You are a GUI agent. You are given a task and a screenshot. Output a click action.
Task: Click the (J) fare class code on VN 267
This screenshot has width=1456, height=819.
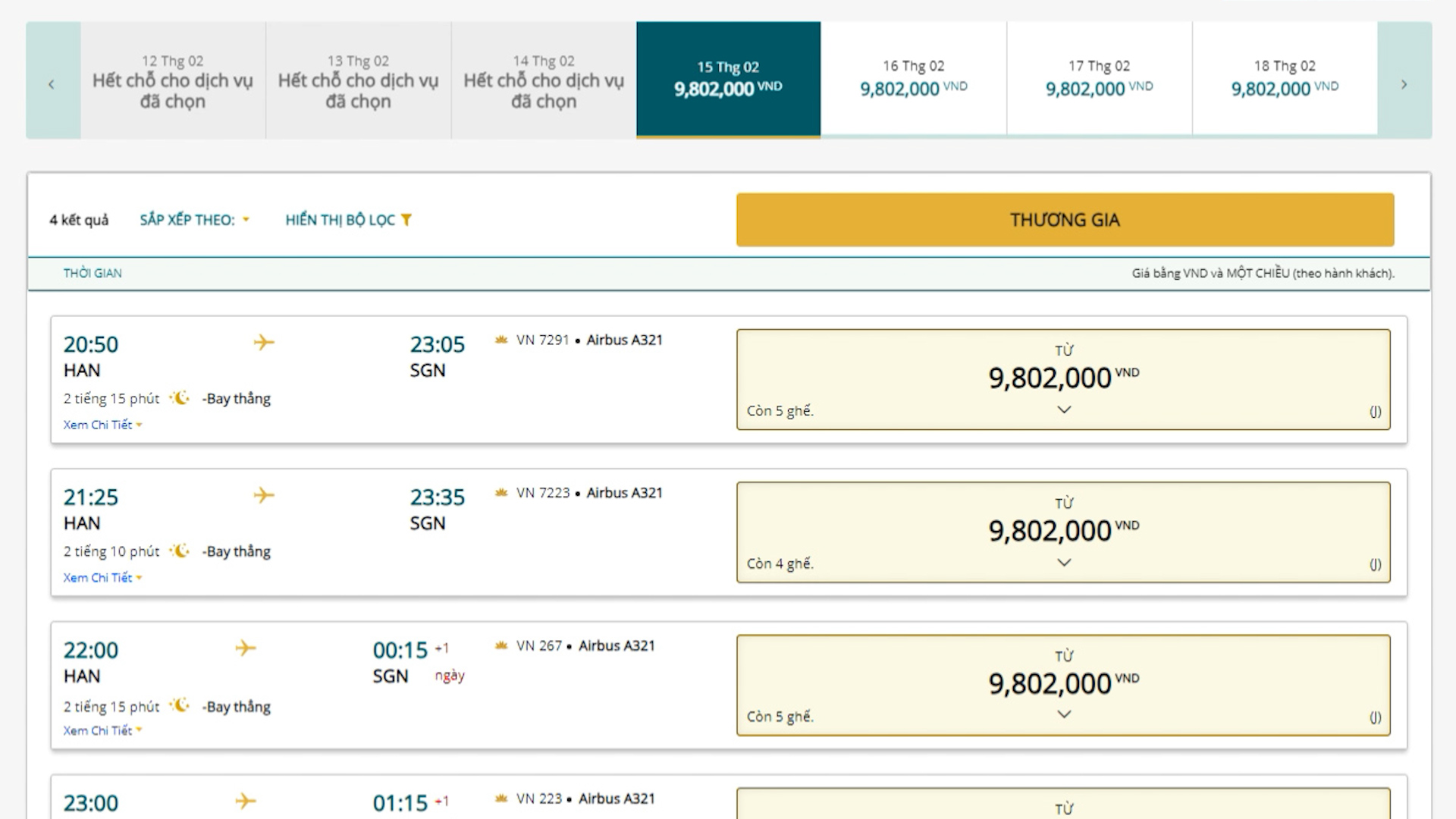point(1375,717)
